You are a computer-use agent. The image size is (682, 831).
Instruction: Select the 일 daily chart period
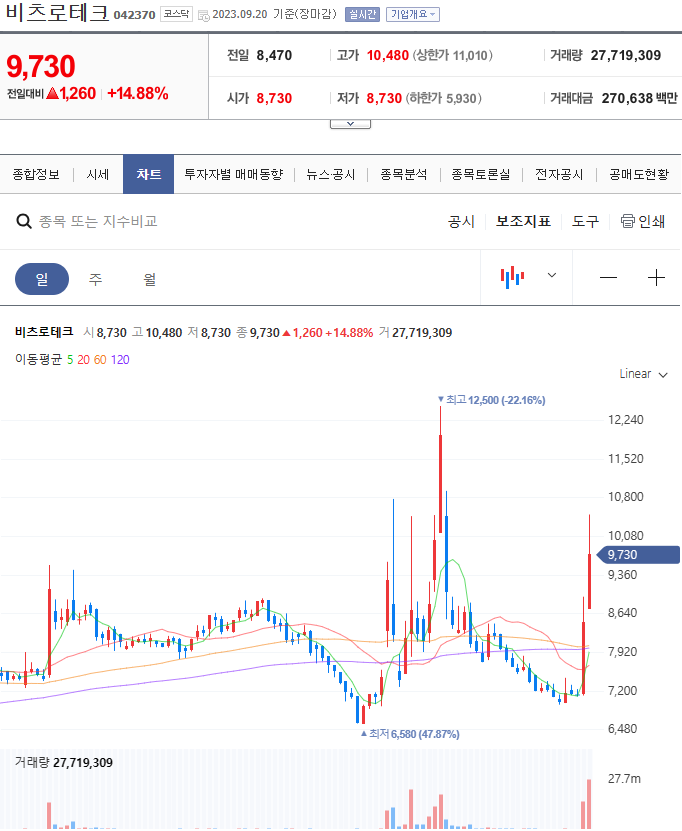(x=42, y=279)
